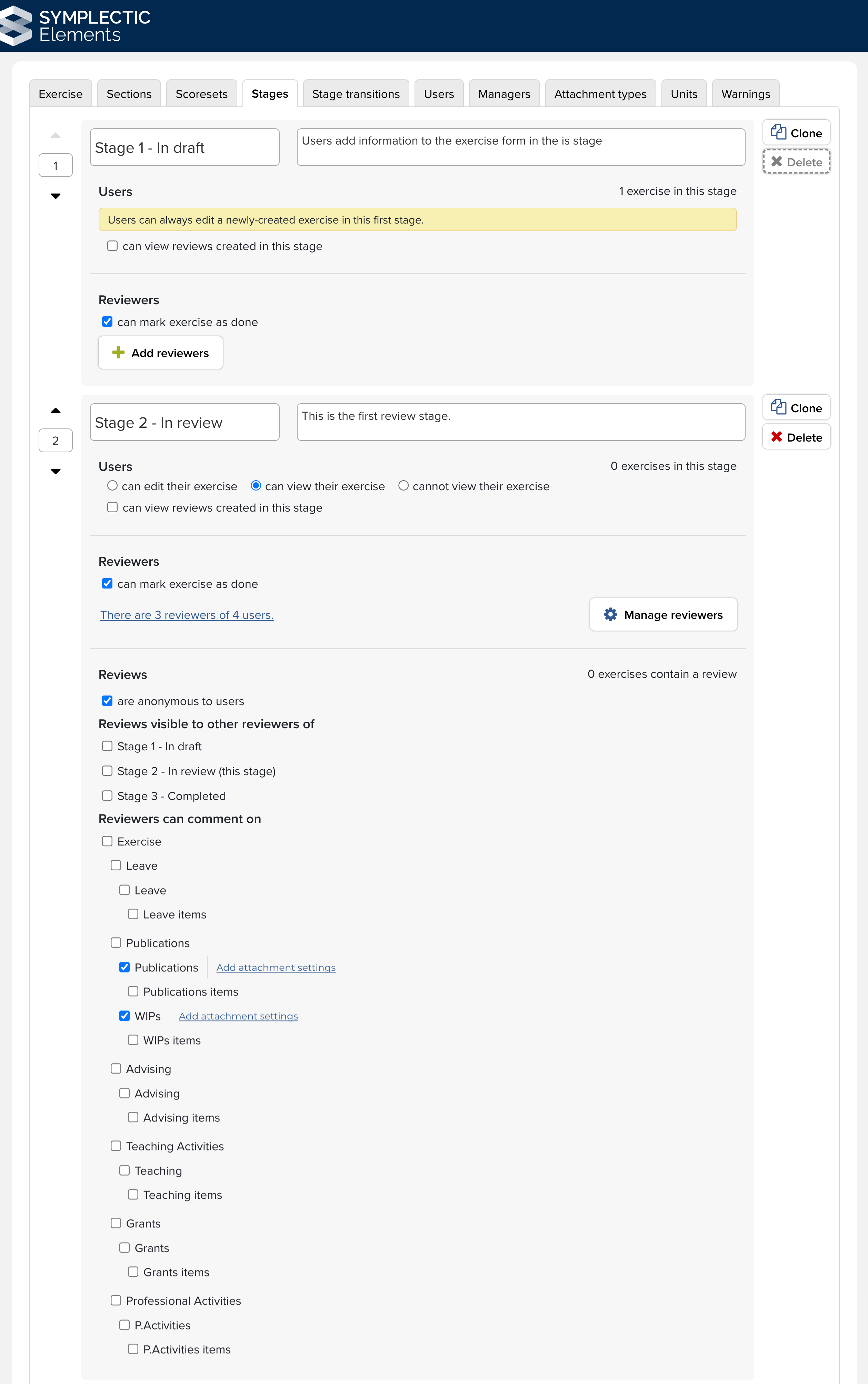Click the Symplectic Elements logo

(74, 26)
